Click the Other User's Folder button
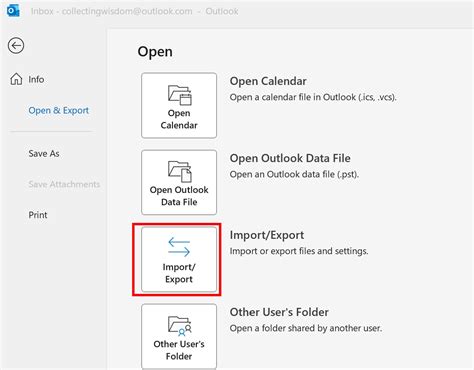The width and height of the screenshot is (474, 370). pyautogui.click(x=179, y=336)
